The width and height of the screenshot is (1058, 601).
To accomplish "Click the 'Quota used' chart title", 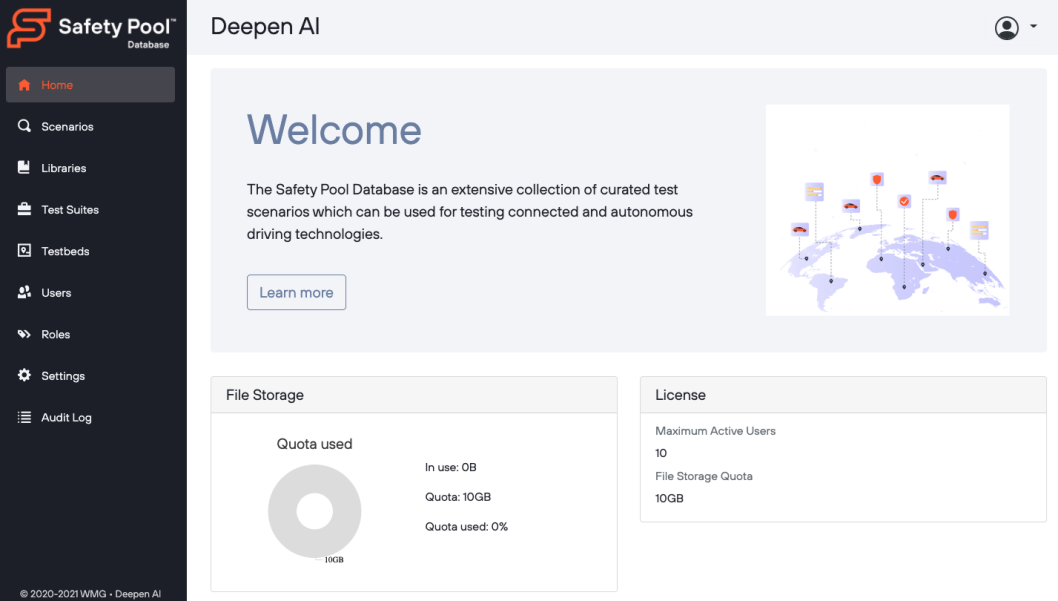I will (314, 444).
